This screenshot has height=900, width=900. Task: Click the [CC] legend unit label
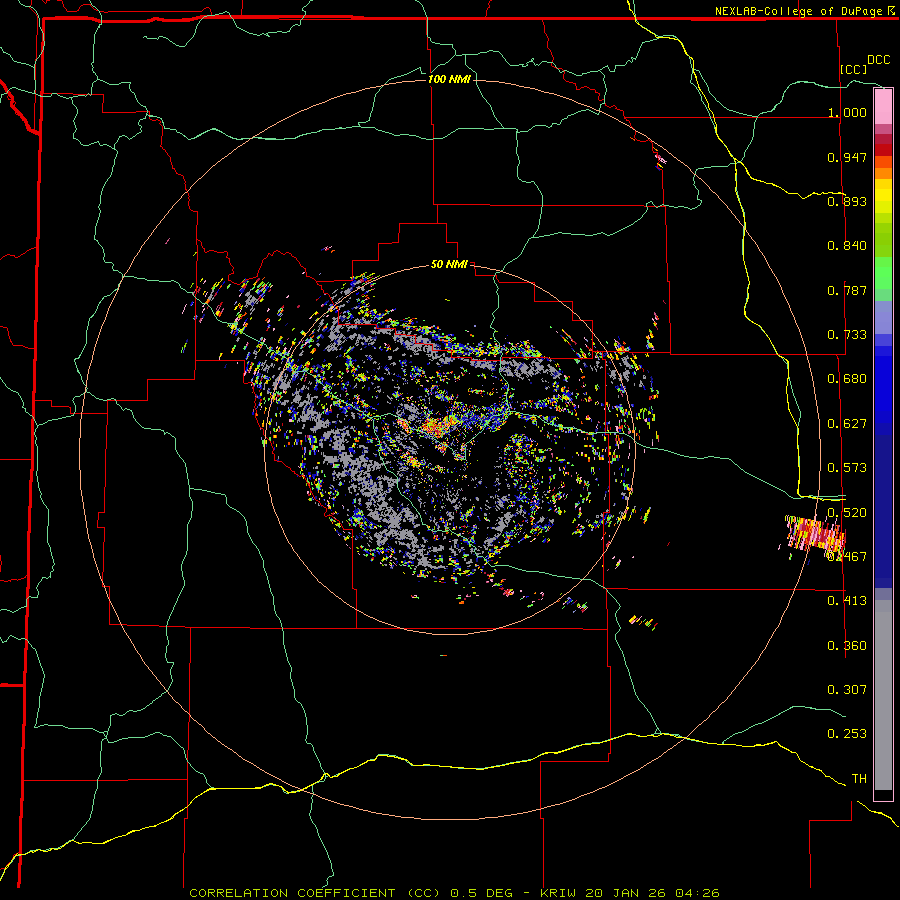[853, 69]
